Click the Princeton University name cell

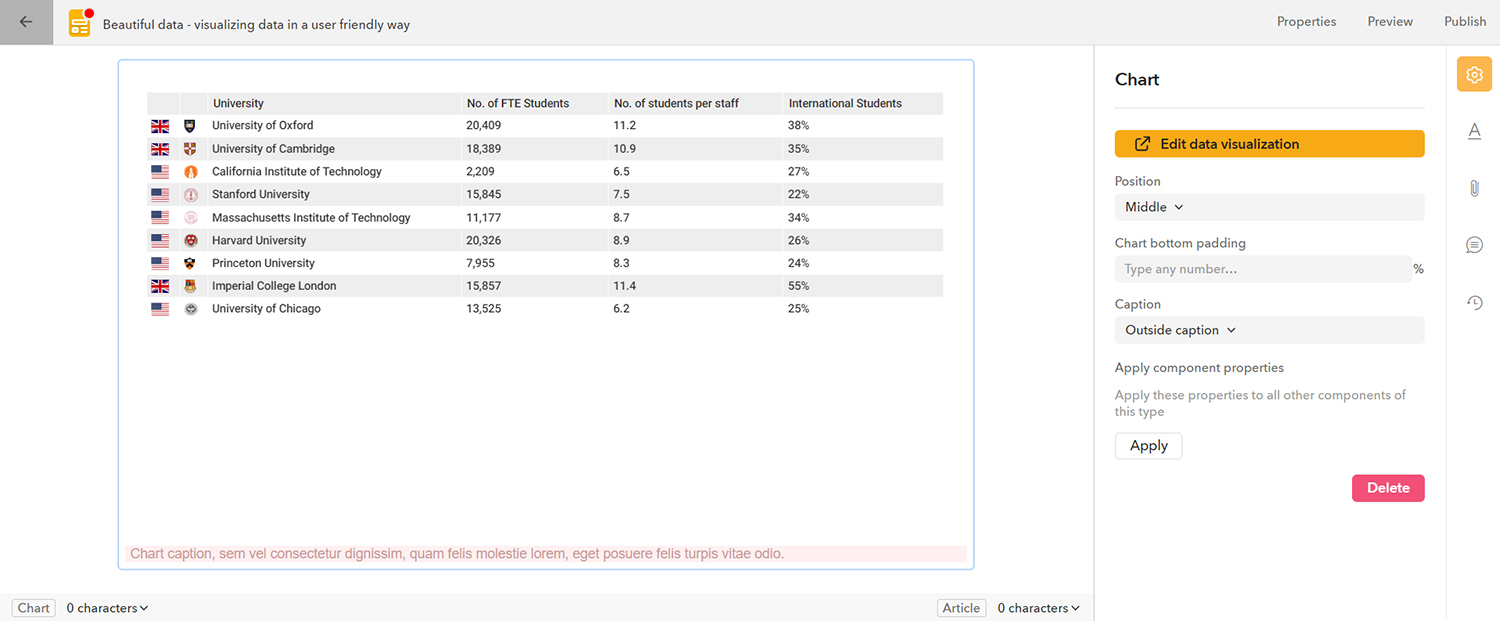[263, 264]
